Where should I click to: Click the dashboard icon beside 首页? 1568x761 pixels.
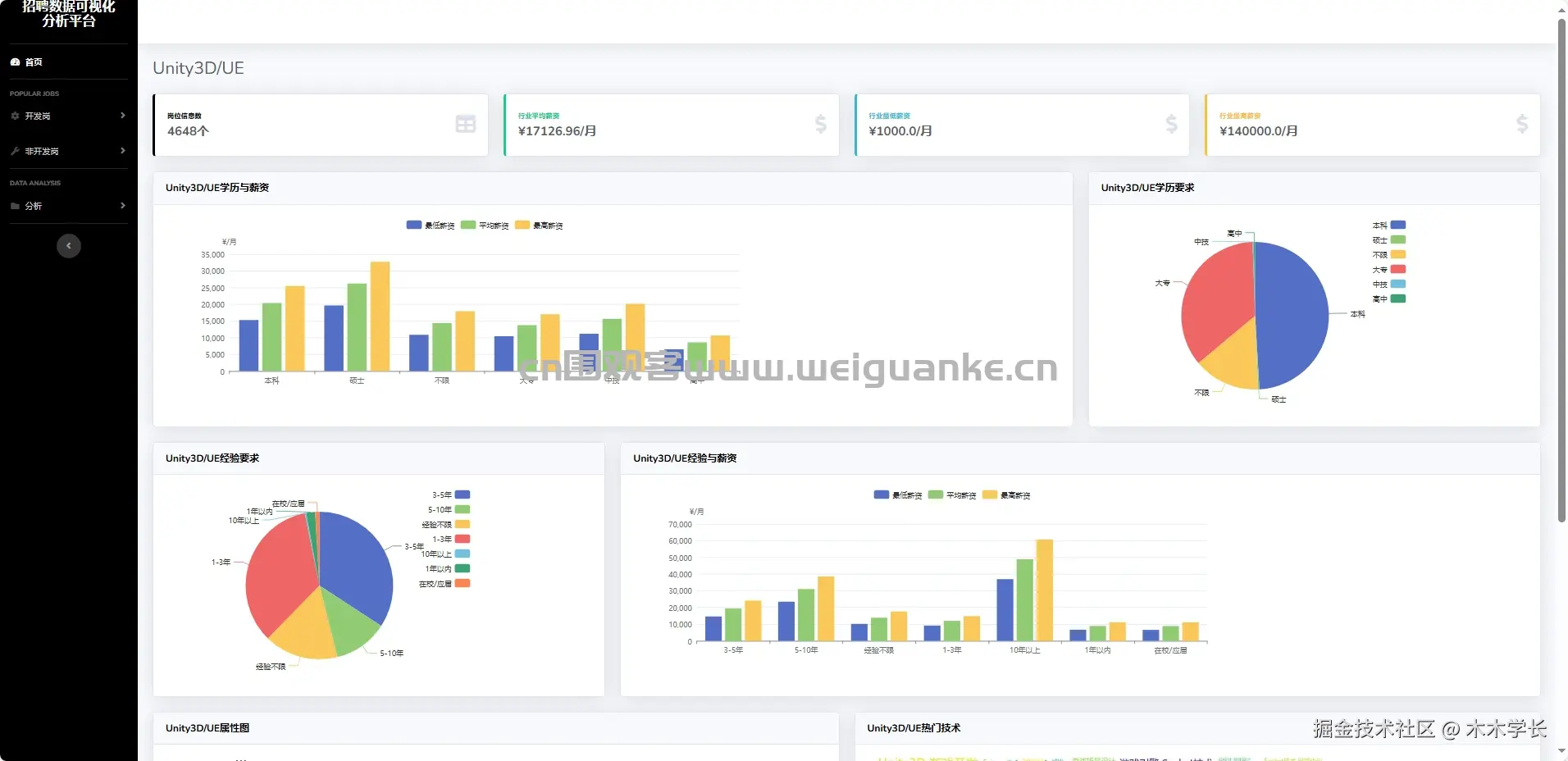click(15, 62)
